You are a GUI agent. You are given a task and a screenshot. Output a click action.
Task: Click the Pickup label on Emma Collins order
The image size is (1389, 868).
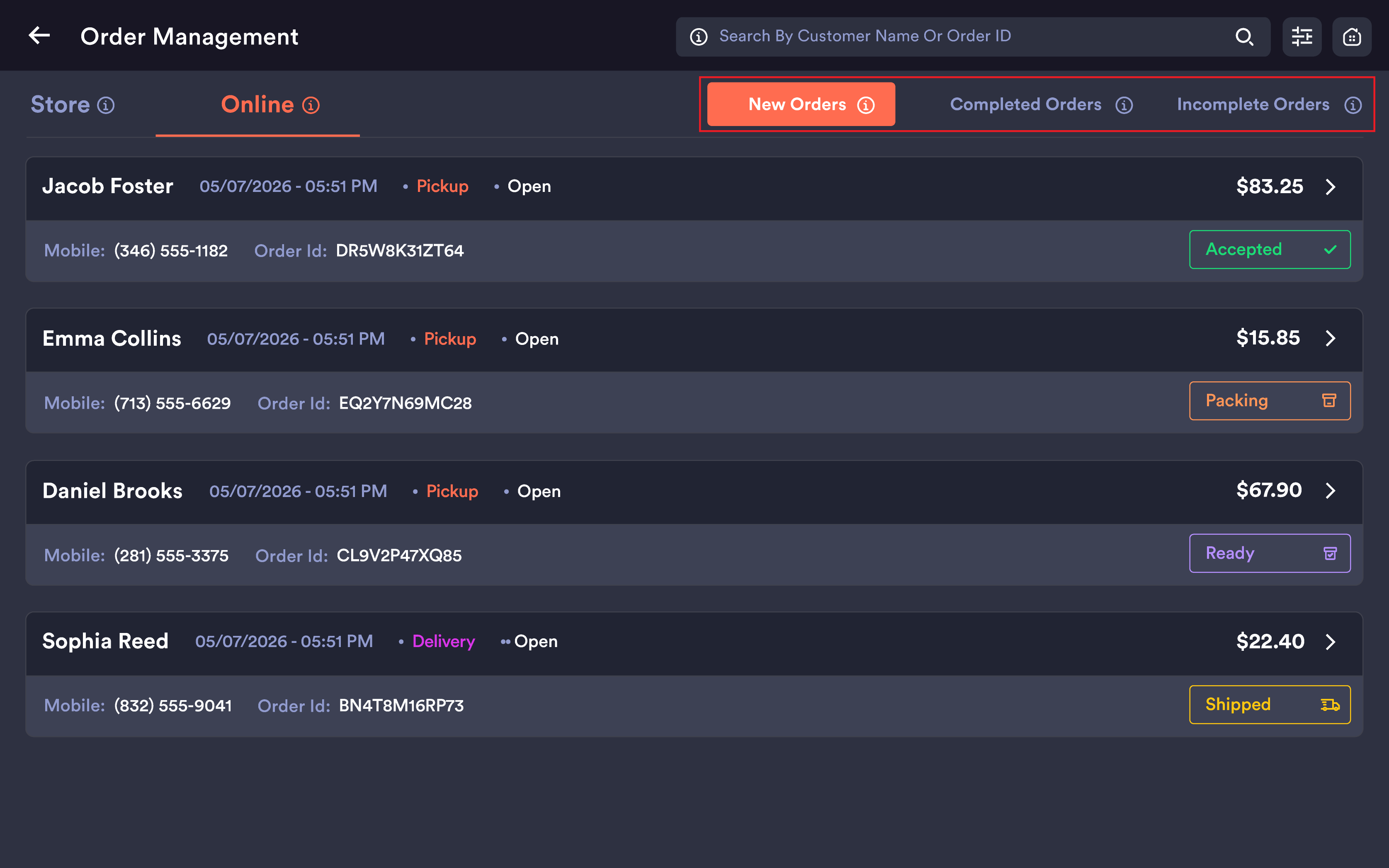449,339
